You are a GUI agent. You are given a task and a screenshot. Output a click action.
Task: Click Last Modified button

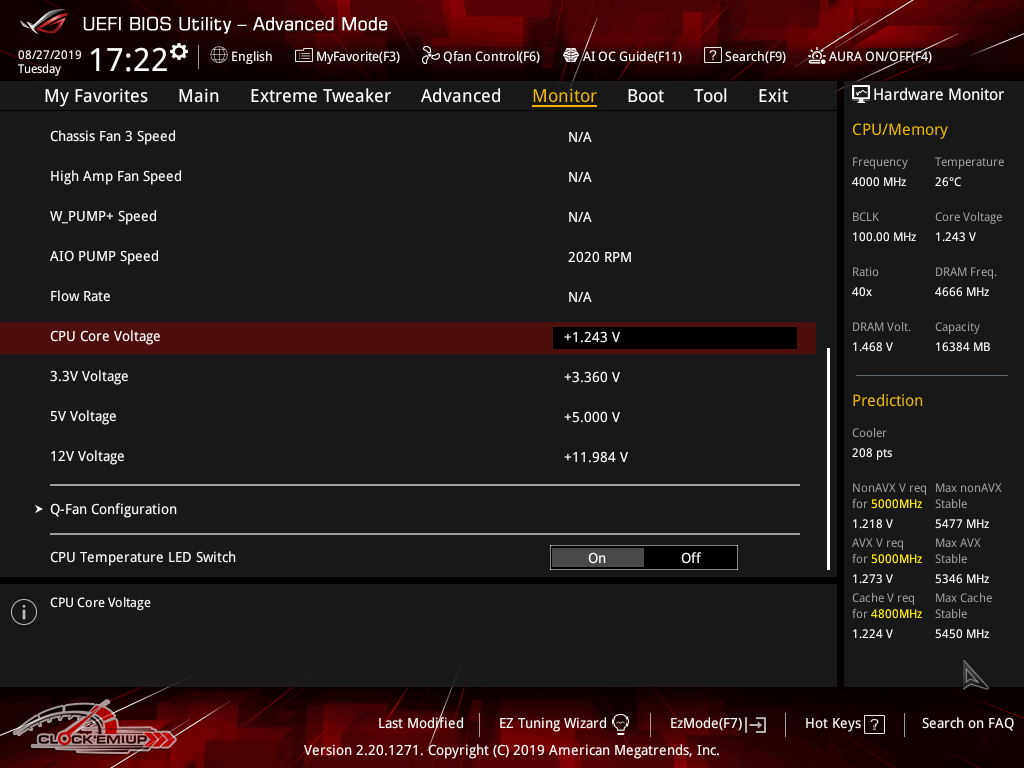(x=420, y=723)
